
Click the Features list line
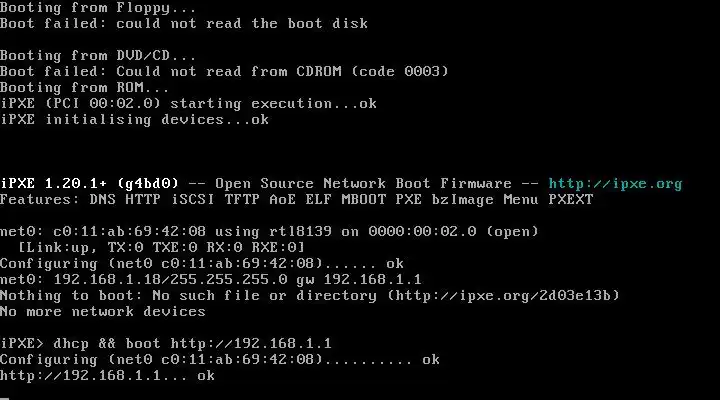point(297,200)
